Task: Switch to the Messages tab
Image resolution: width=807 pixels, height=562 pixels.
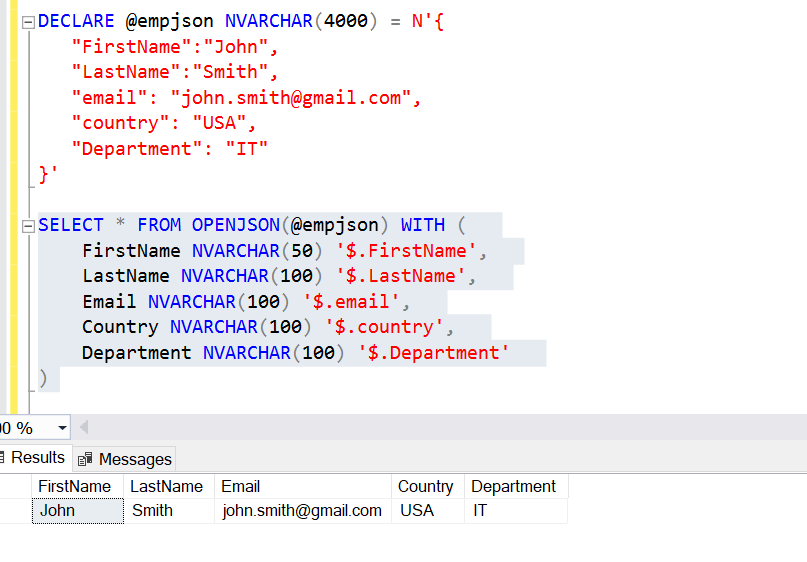Action: [x=125, y=459]
